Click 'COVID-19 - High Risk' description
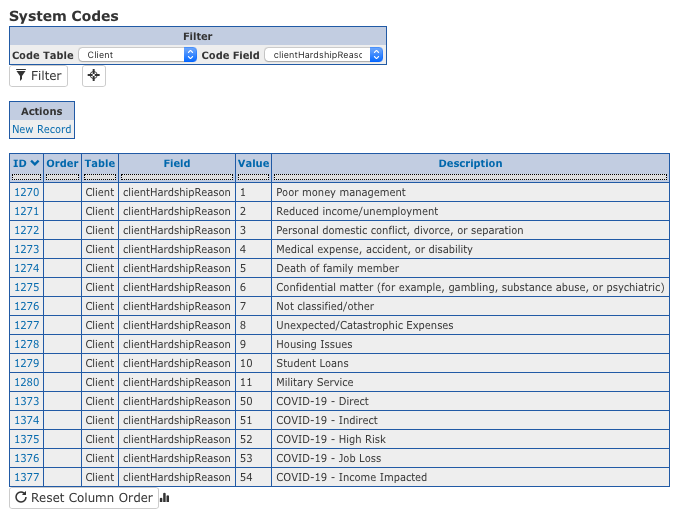This screenshot has height=523, width=696. coord(331,440)
